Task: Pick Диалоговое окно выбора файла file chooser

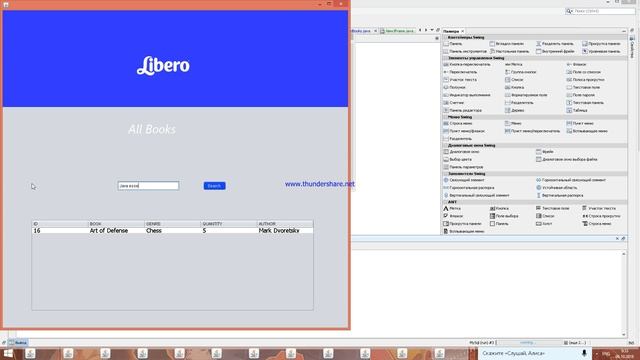Action: (567, 160)
